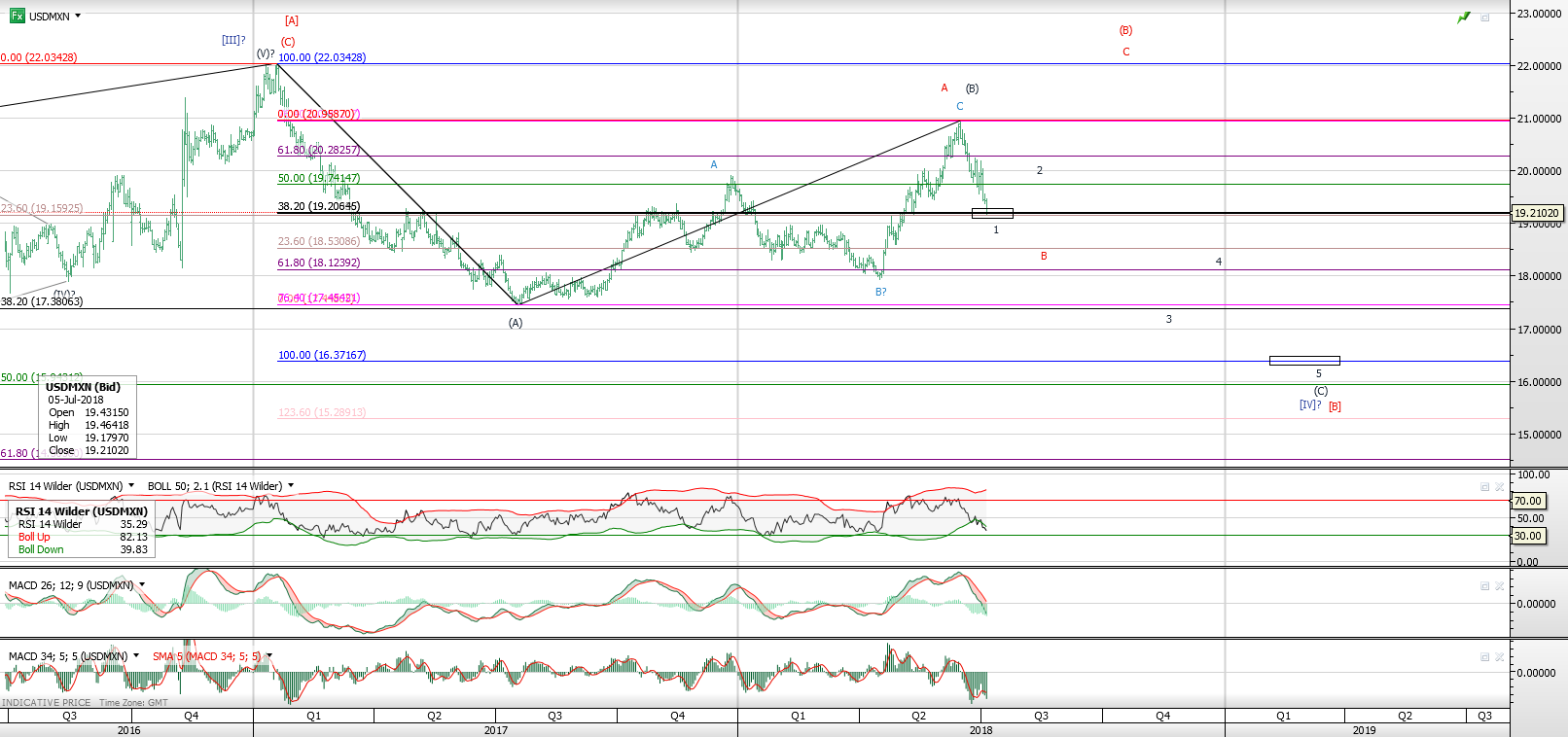Open the MACD 26; 12; 9 dropdown
The height and width of the screenshot is (737, 1568).
[142, 585]
